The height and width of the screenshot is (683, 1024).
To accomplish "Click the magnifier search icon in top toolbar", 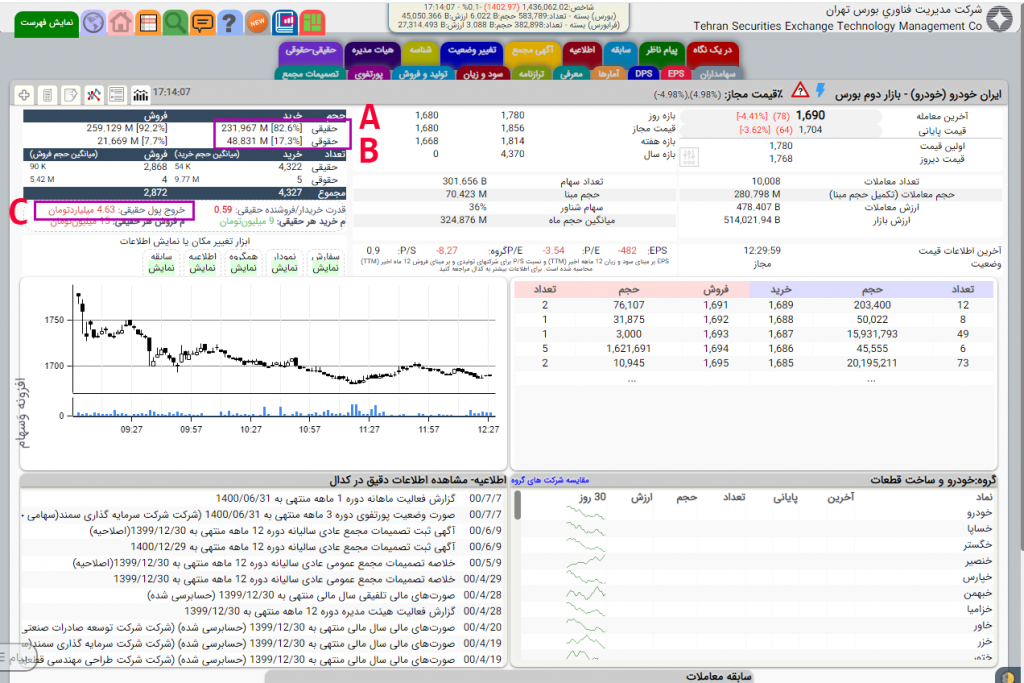I will [x=175, y=21].
